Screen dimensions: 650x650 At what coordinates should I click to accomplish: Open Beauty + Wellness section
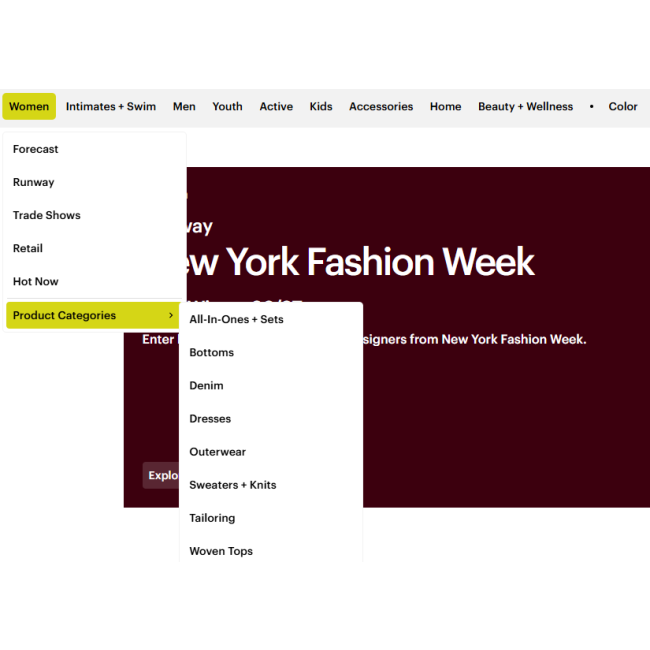[x=525, y=107]
